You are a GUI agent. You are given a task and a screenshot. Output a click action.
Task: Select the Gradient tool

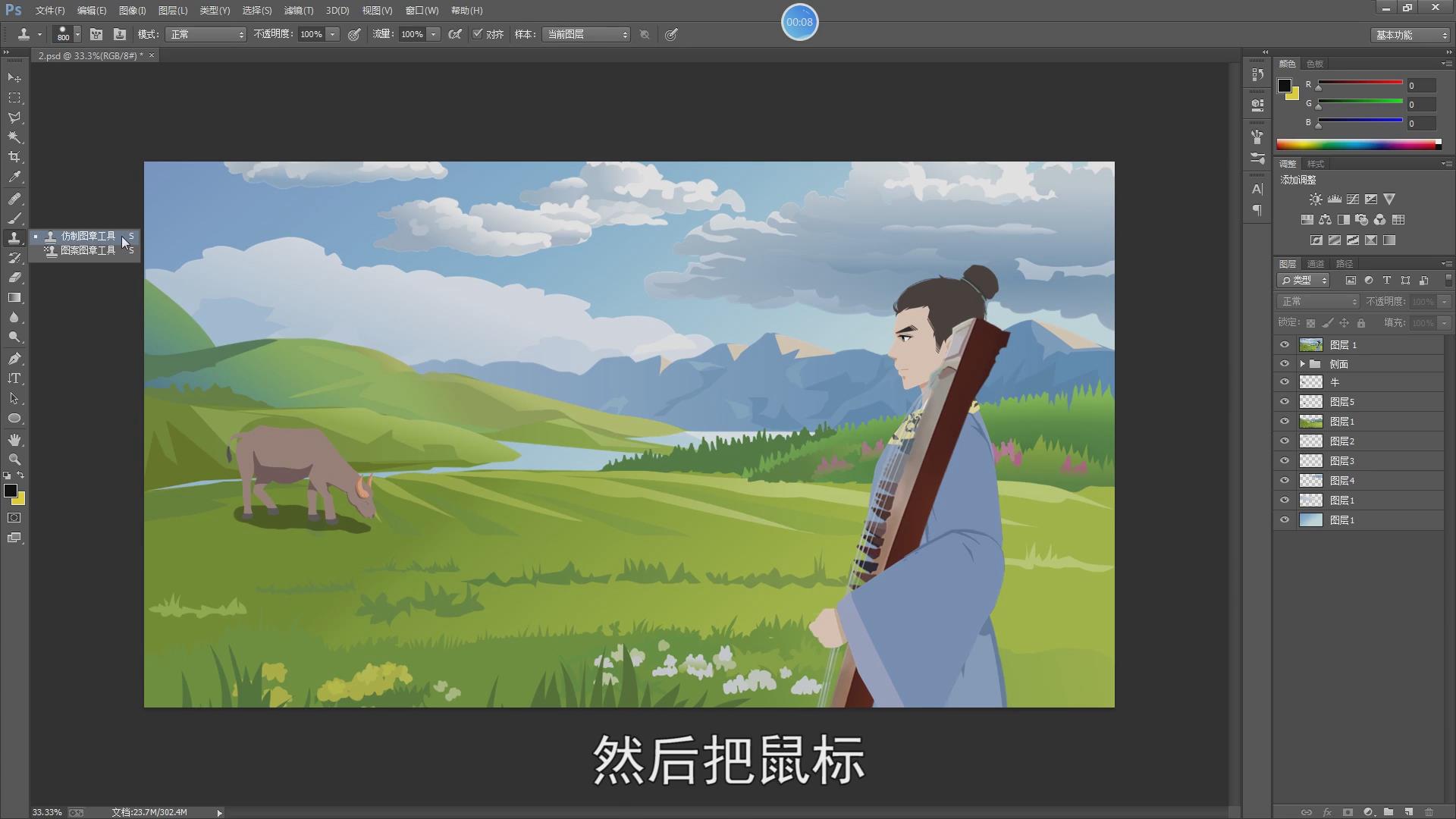pos(14,298)
